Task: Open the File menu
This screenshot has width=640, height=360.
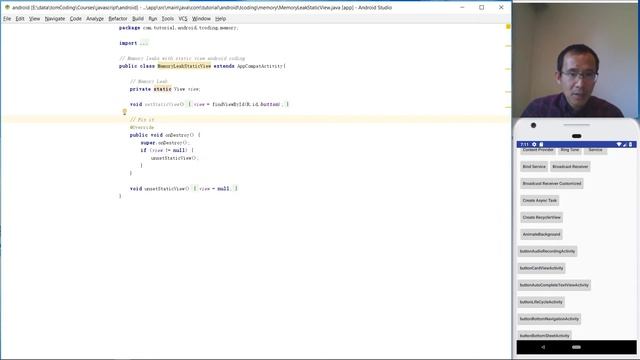Action: coord(7,19)
